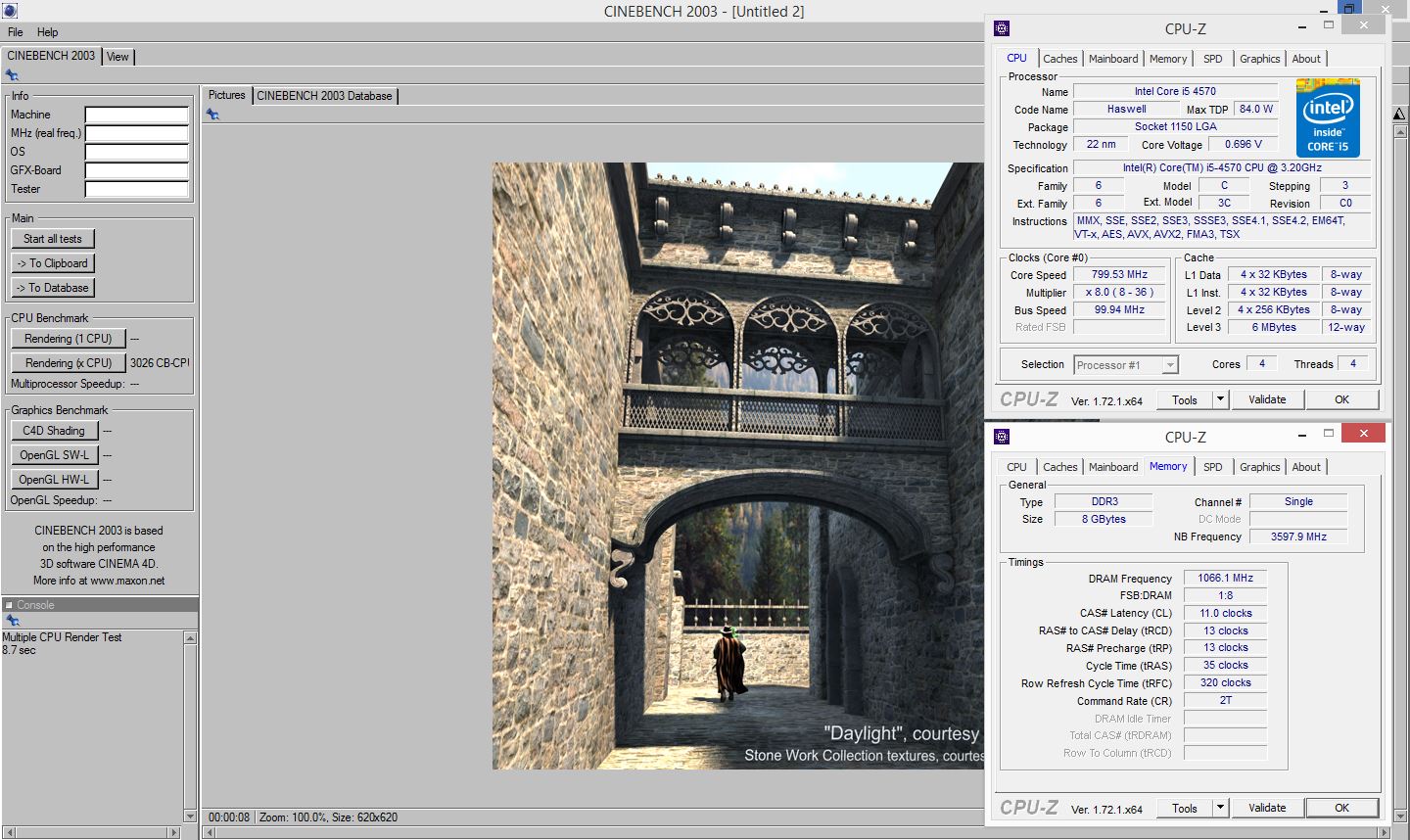
Task: Click the CINEBENCH application icon in title bar
Action: (9, 11)
